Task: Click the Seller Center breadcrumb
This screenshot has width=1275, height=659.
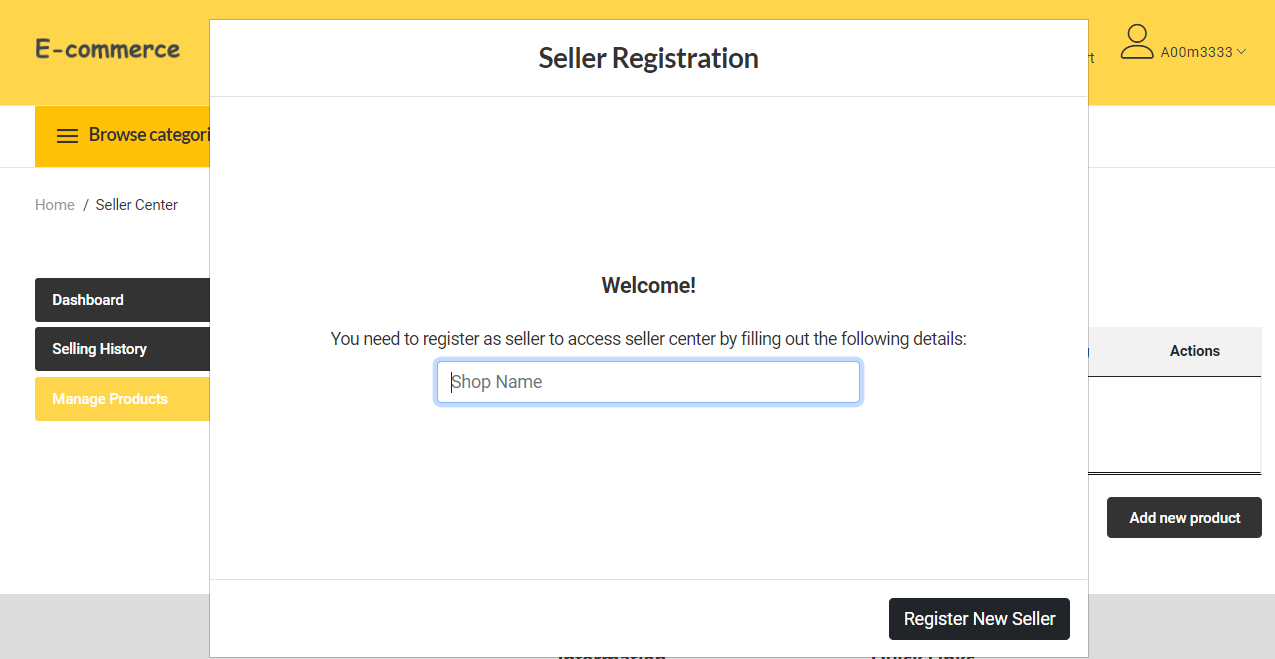Action: [x=136, y=204]
